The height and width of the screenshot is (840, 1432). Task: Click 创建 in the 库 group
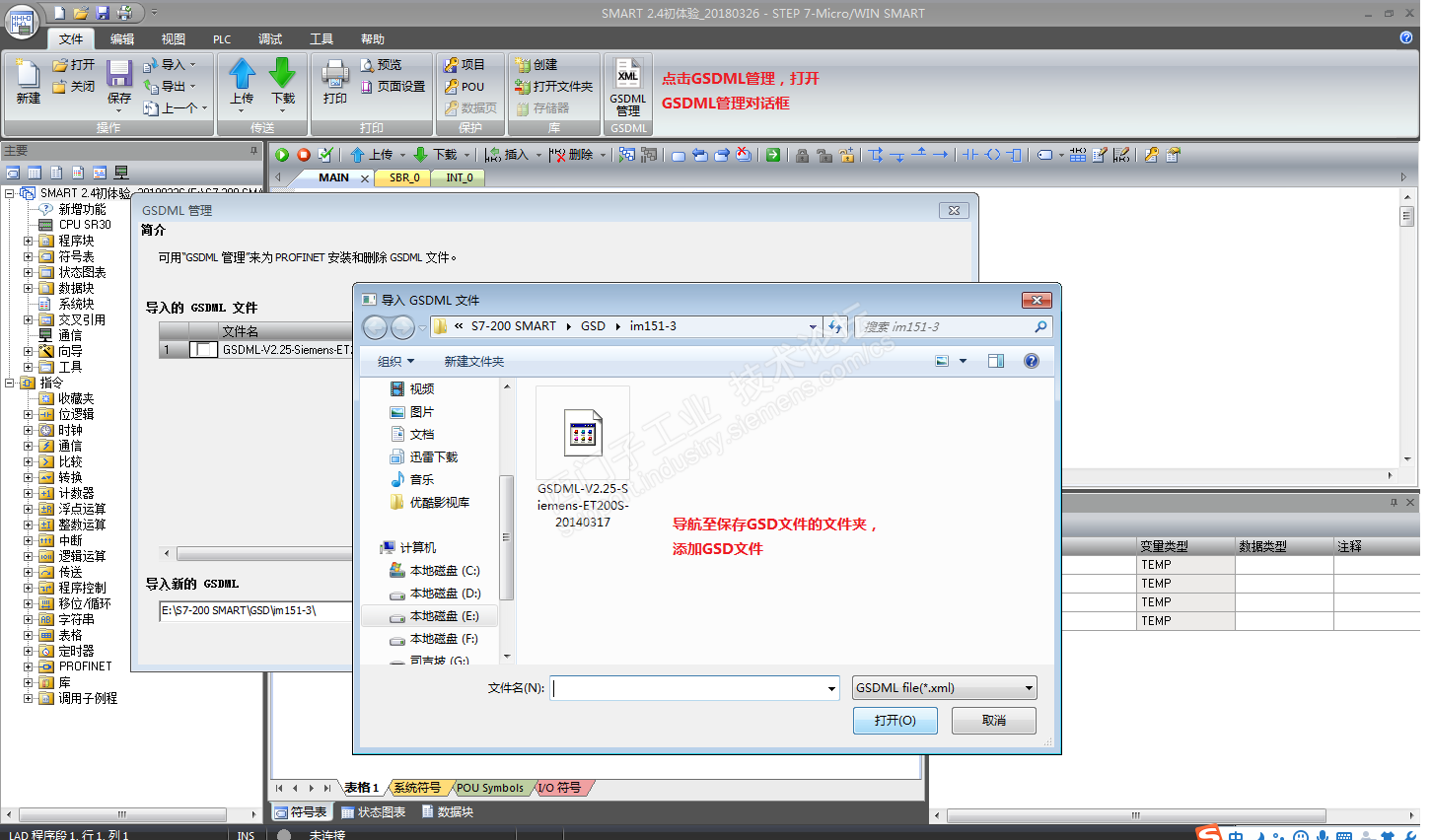point(537,65)
